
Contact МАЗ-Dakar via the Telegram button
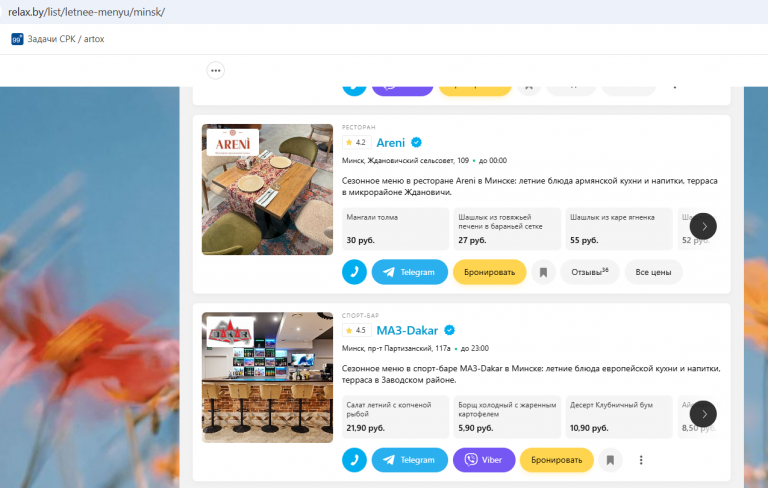pos(410,460)
